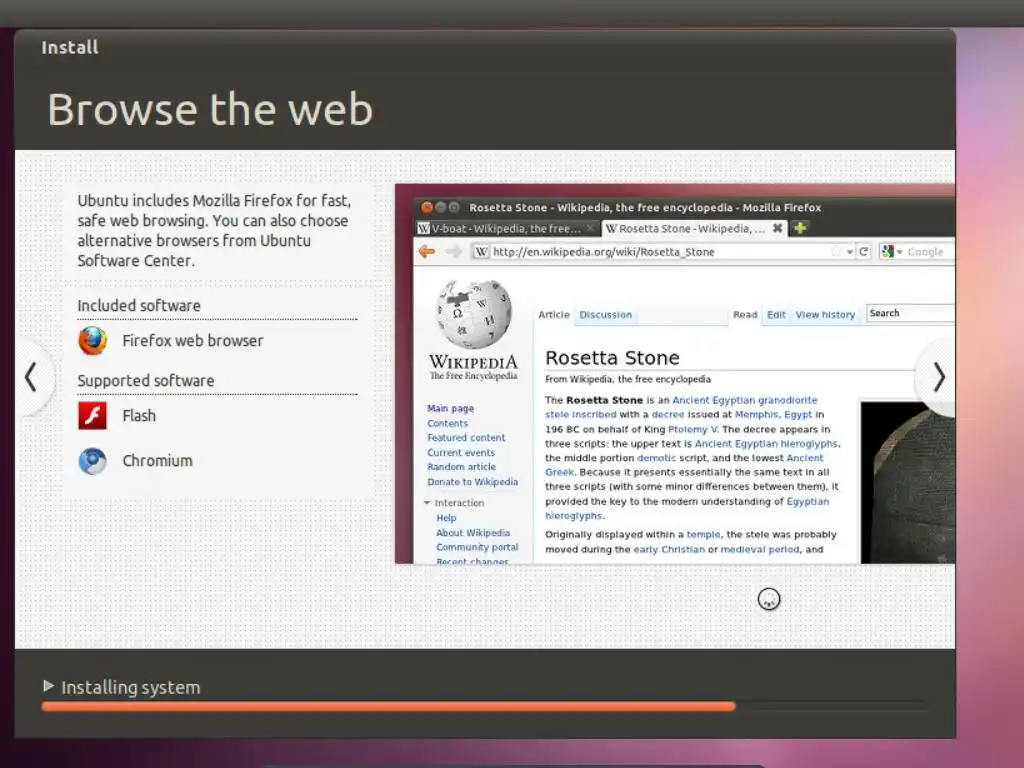Follow the early Christian link

pos(669,550)
